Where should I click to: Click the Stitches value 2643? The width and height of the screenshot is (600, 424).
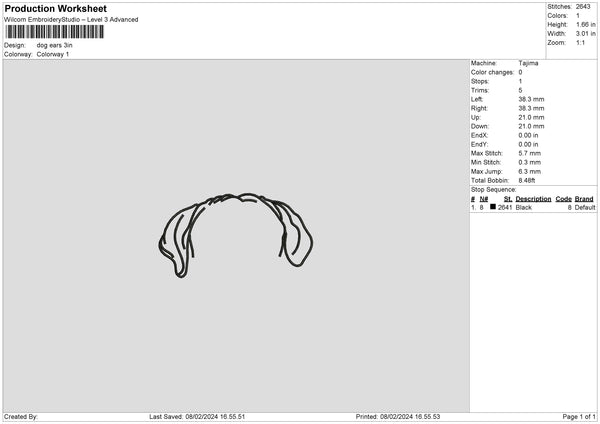583,7
